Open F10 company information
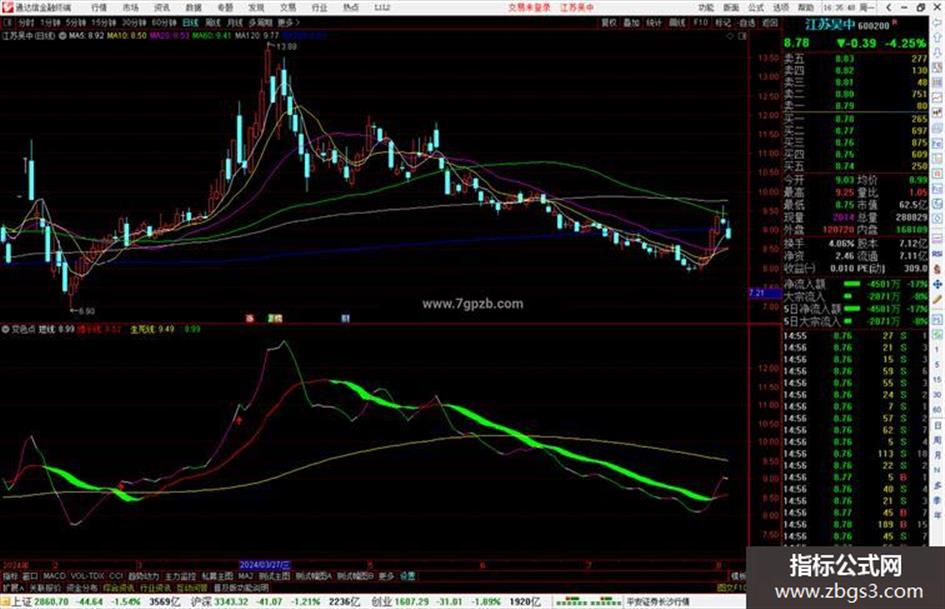The height and width of the screenshot is (609, 945). tap(700, 22)
